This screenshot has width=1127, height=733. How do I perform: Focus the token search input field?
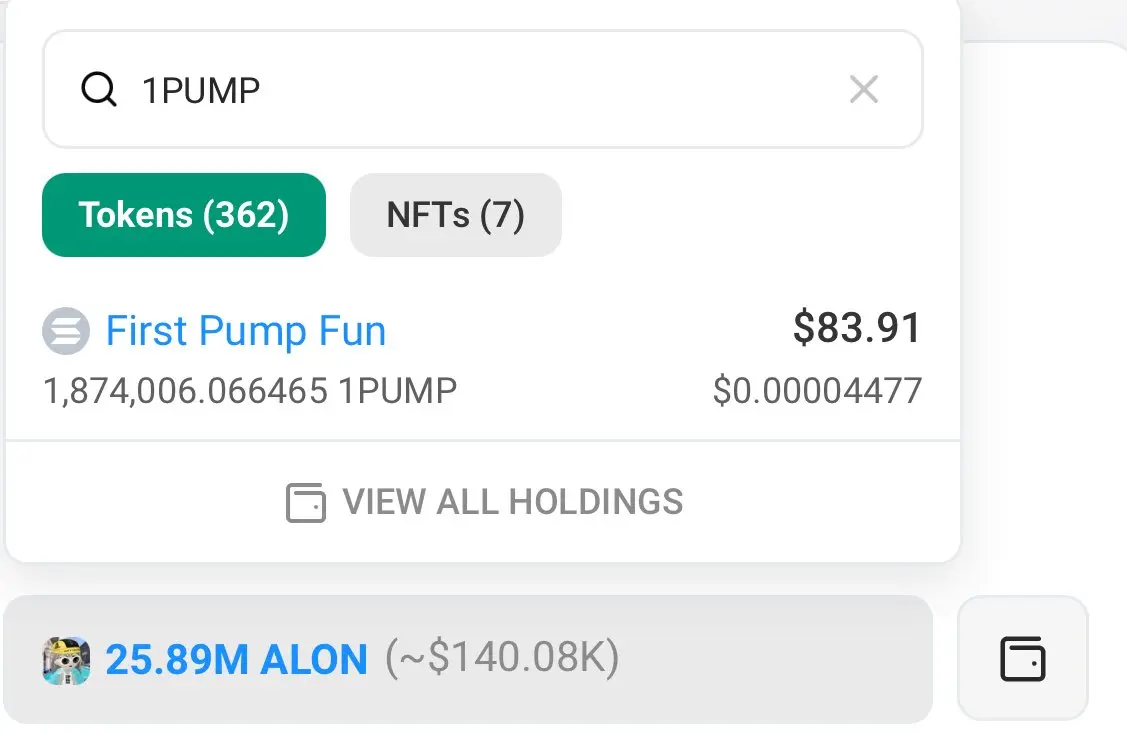(x=480, y=90)
